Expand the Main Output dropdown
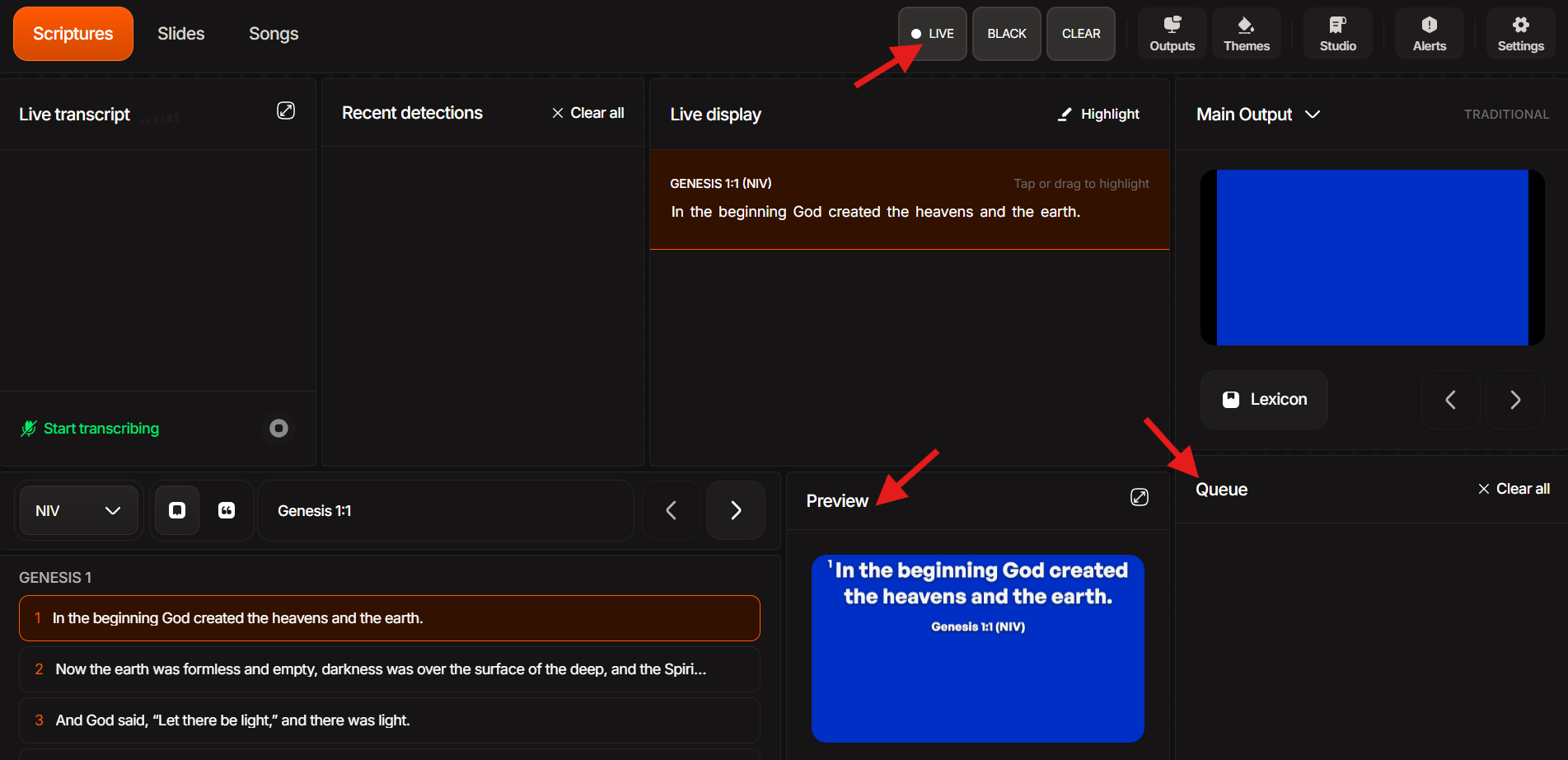Image resolution: width=1568 pixels, height=760 pixels. 1258,114
